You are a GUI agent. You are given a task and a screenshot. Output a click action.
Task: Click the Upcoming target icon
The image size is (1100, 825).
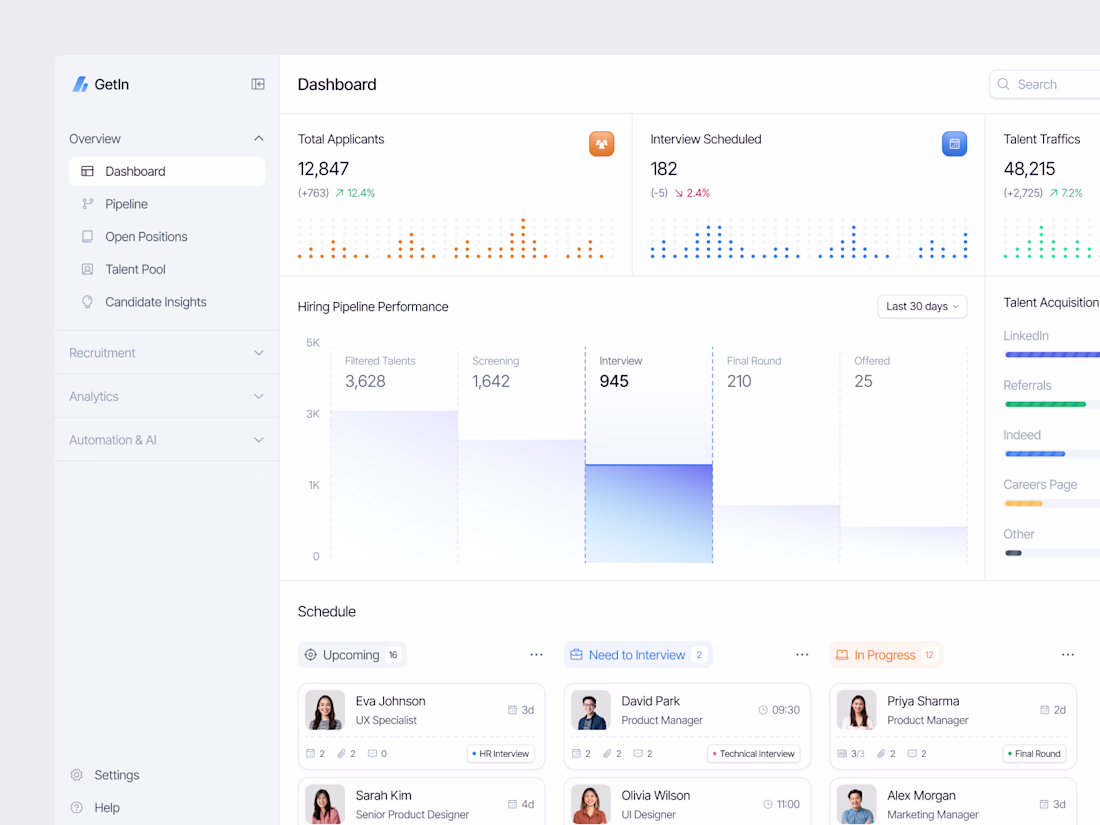point(310,655)
